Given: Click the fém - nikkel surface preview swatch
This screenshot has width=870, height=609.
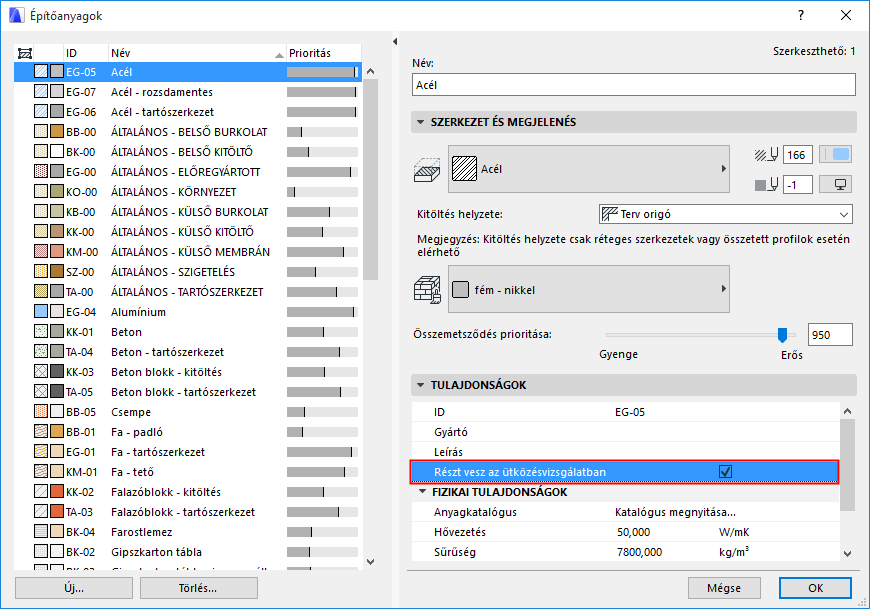Looking at the screenshot, I should [x=461, y=290].
